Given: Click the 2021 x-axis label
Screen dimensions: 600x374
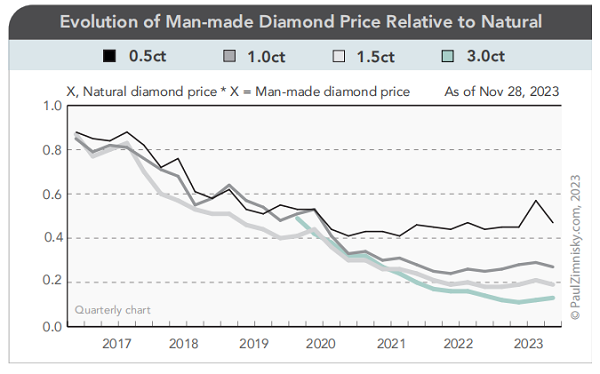Looking at the screenshot, I should (x=391, y=344).
